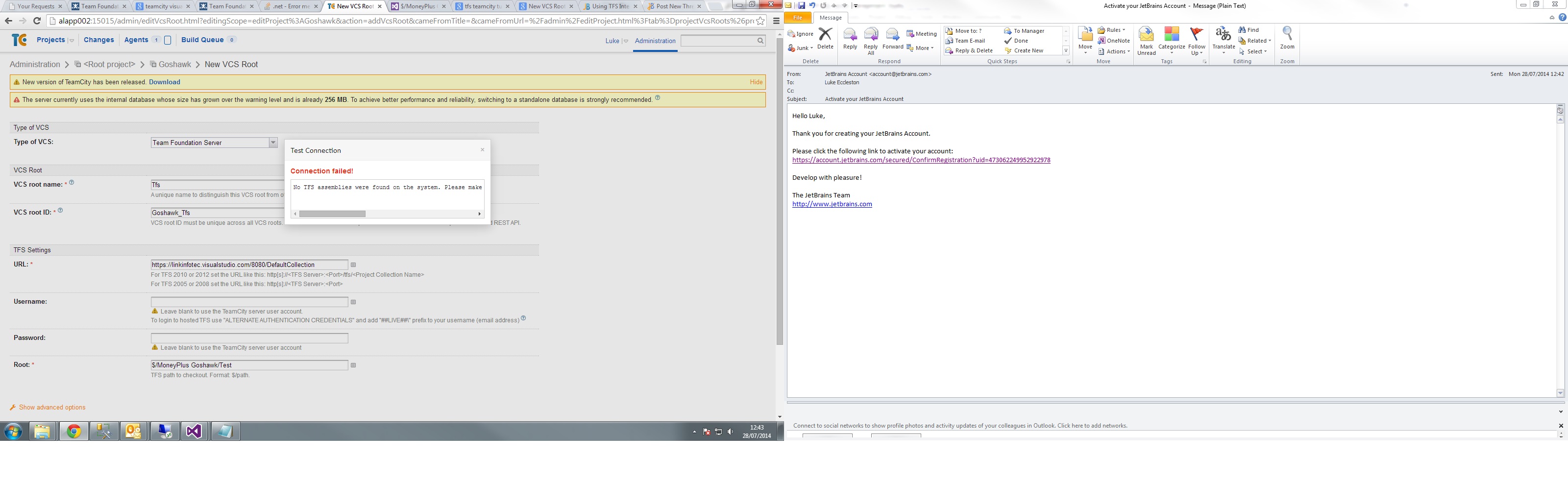The height and width of the screenshot is (482, 1568).
Task: Open the Changes tab in TeamCity
Action: pyautogui.click(x=98, y=40)
